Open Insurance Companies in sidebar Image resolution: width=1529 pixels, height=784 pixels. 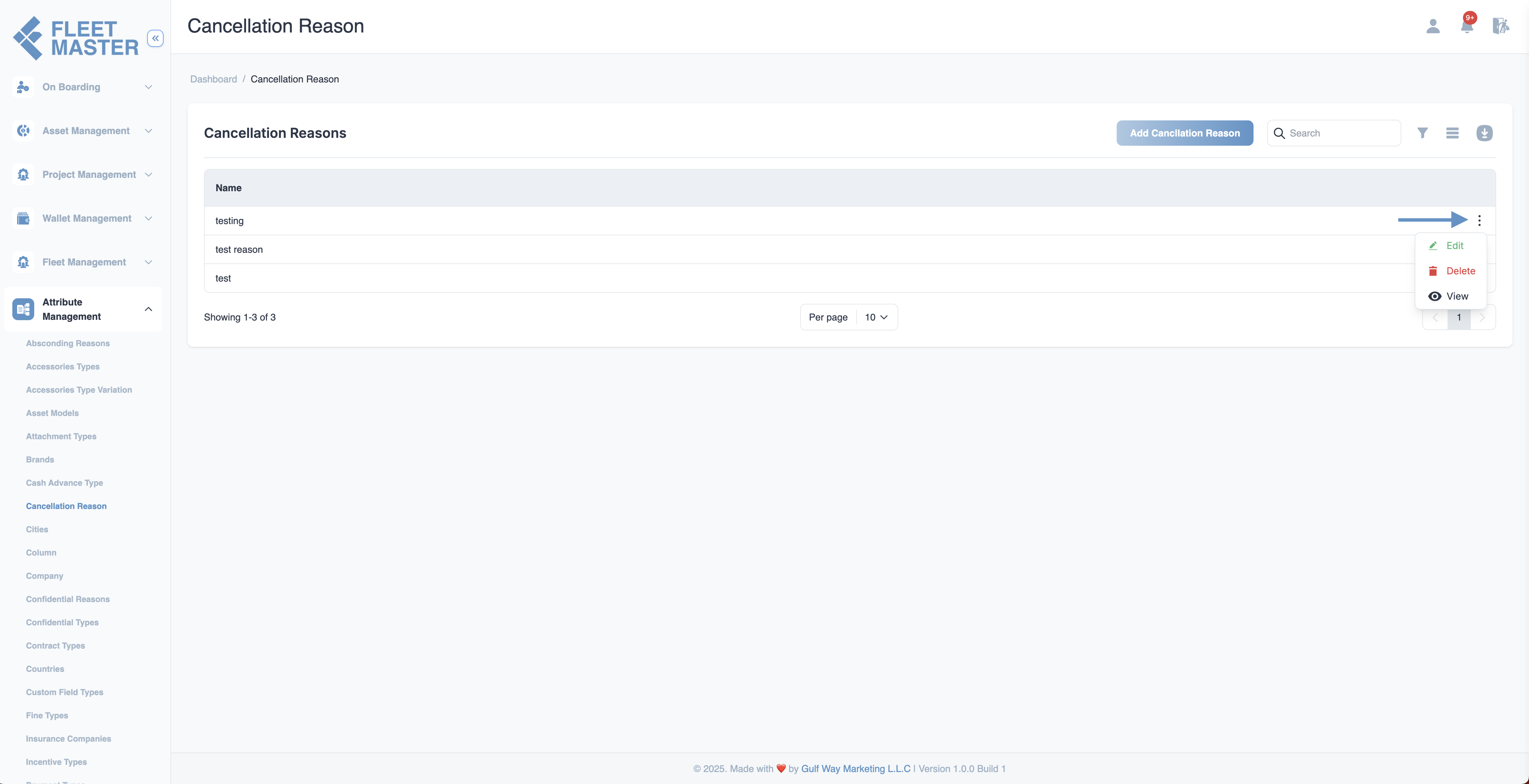(x=68, y=739)
